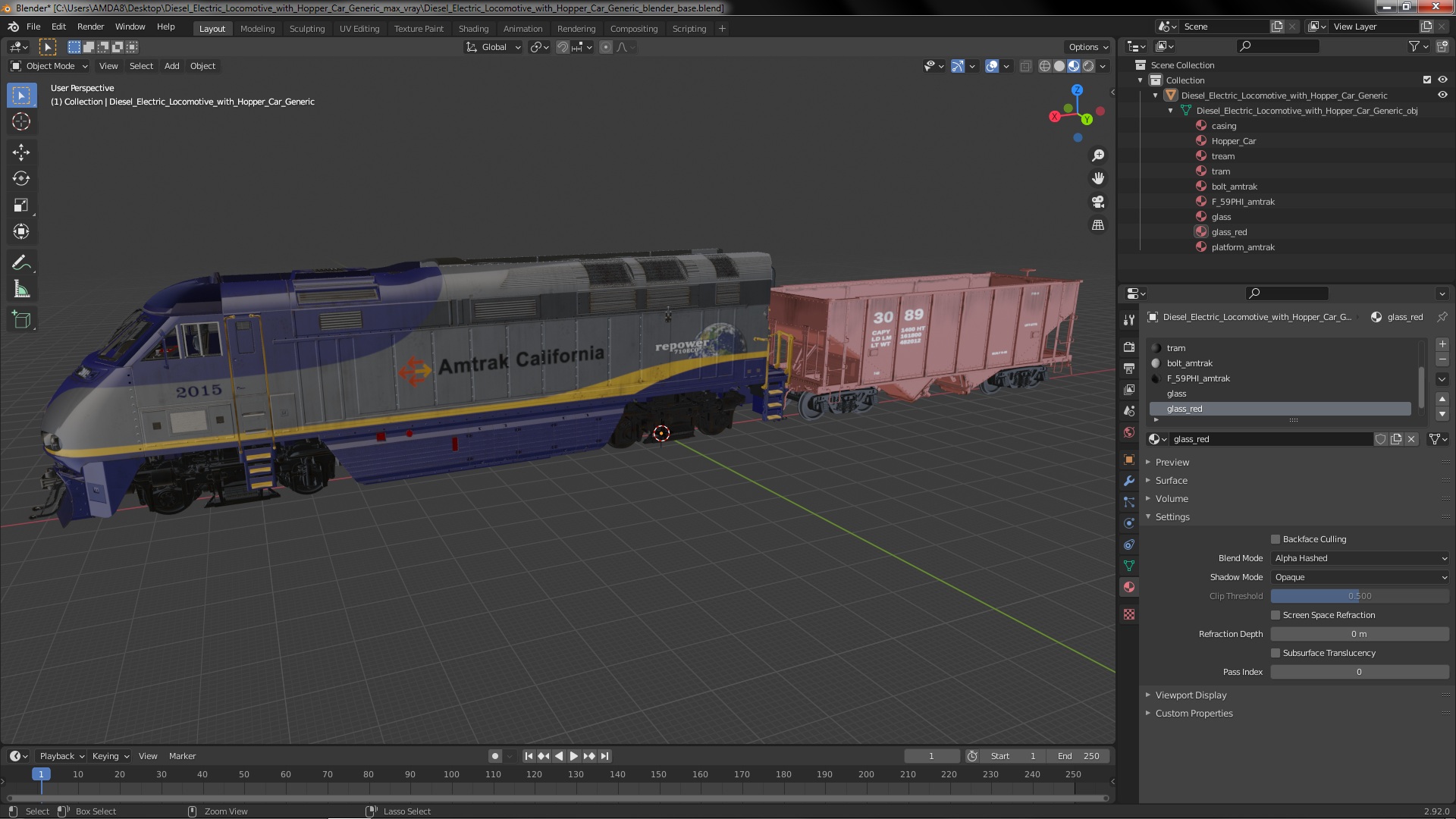Toggle proportional editing button
Viewport: 1456px width, 819px height.
click(x=605, y=47)
